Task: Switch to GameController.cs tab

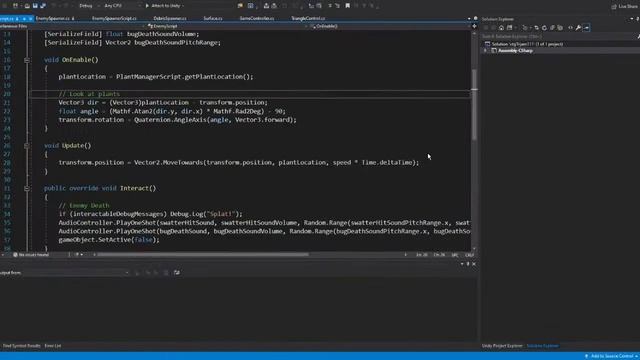Action: coord(257,19)
